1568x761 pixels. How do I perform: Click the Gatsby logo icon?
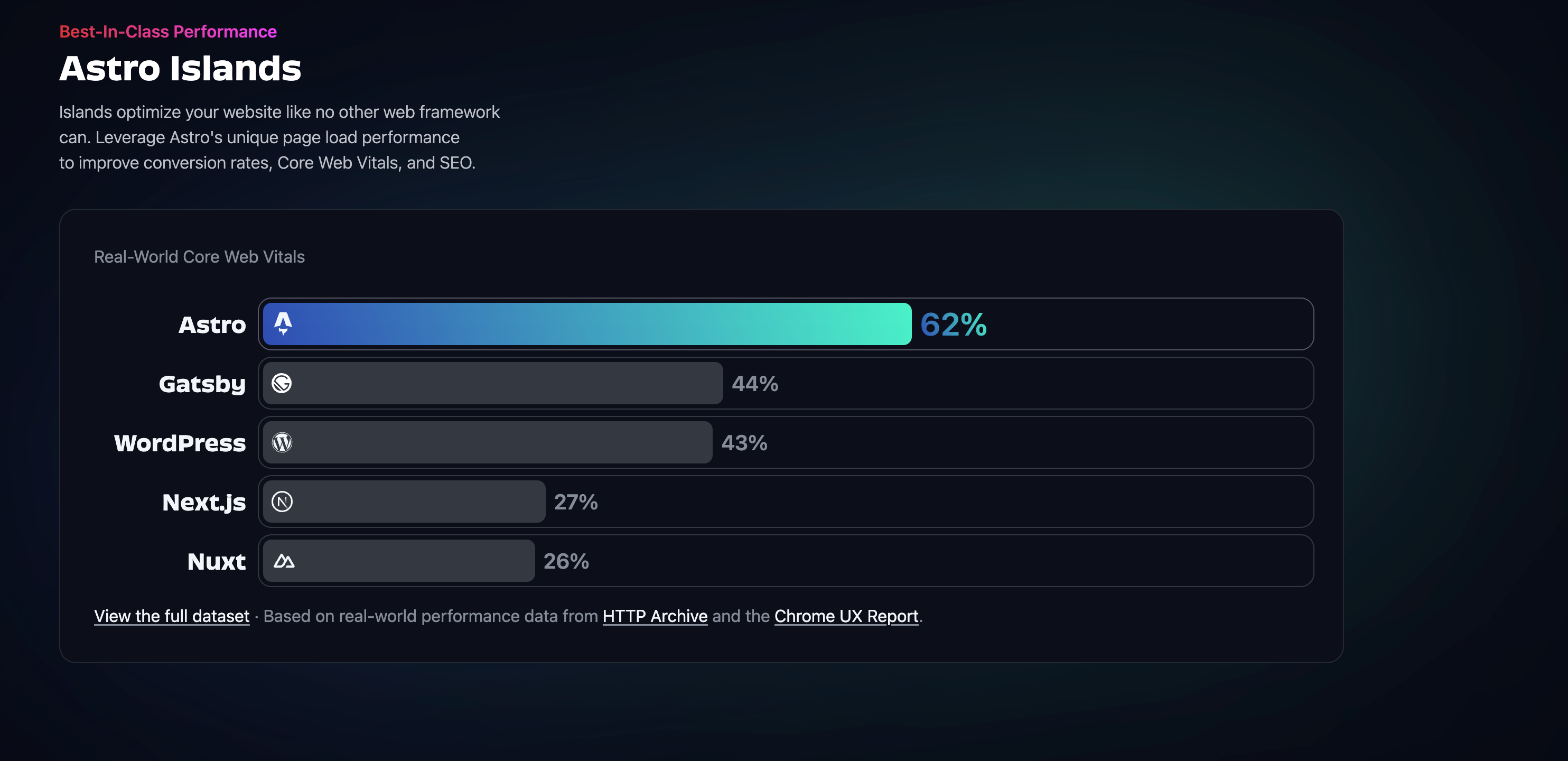tap(282, 383)
